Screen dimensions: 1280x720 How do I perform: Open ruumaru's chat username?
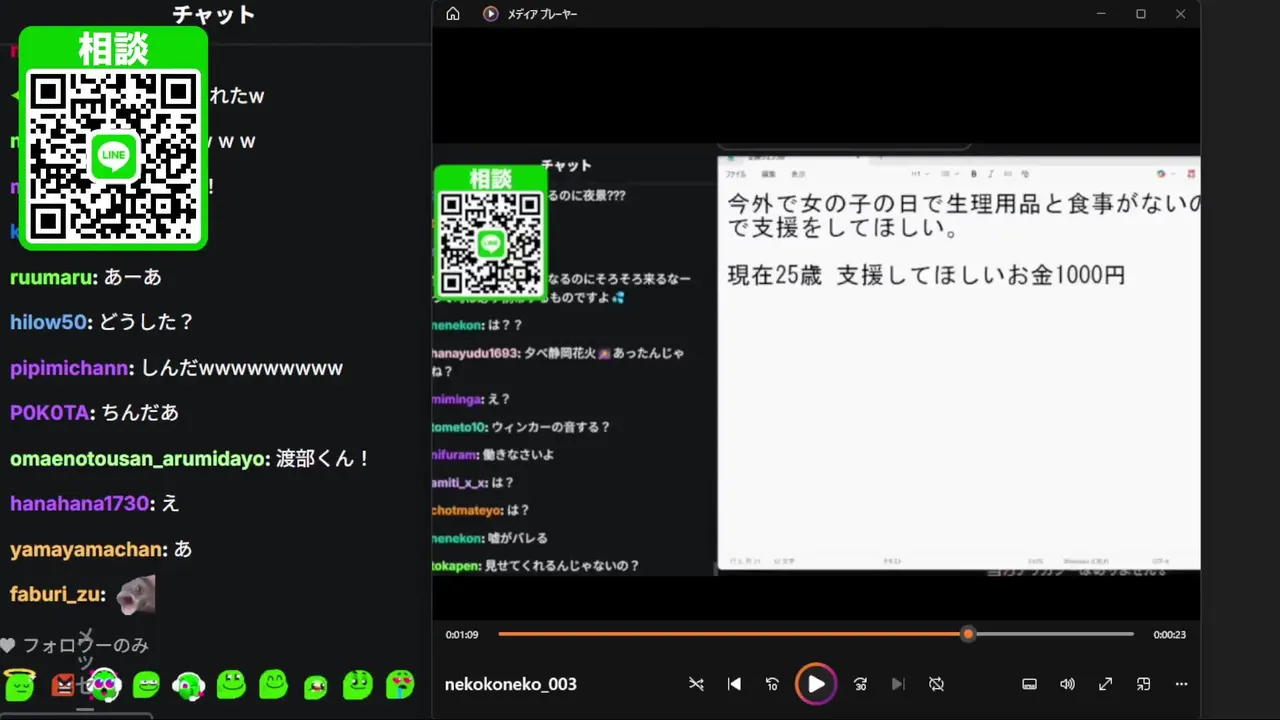[51, 277]
